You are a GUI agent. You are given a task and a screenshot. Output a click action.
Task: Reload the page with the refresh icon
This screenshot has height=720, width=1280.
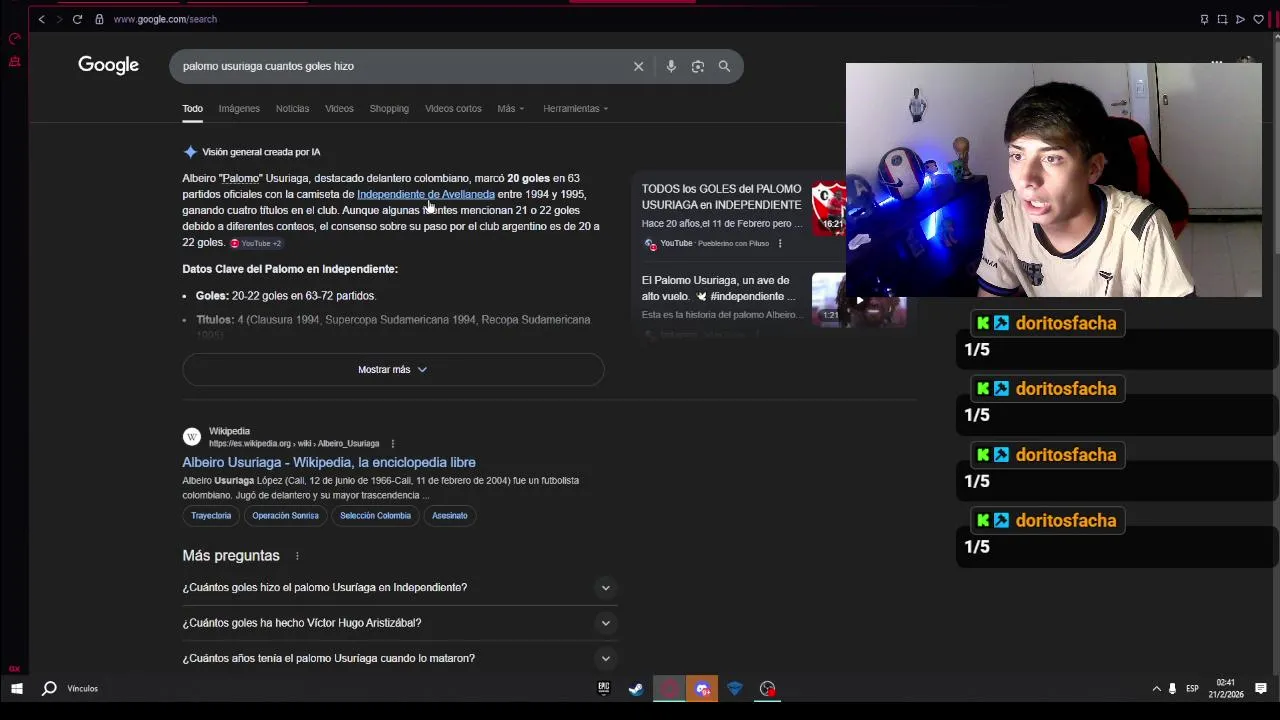77,19
